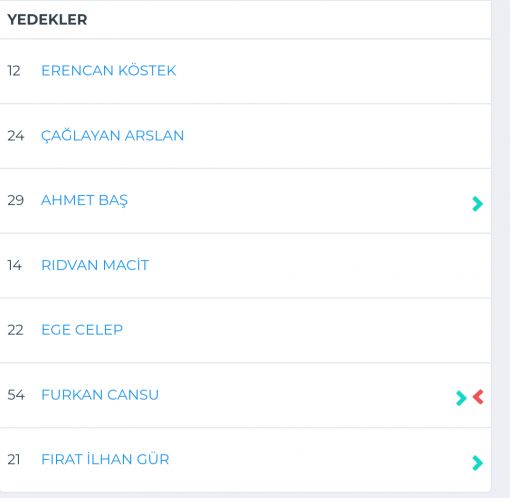Screen dimensions: 510x498
Task: Open Furkan Cansu player link
Action: click(100, 395)
